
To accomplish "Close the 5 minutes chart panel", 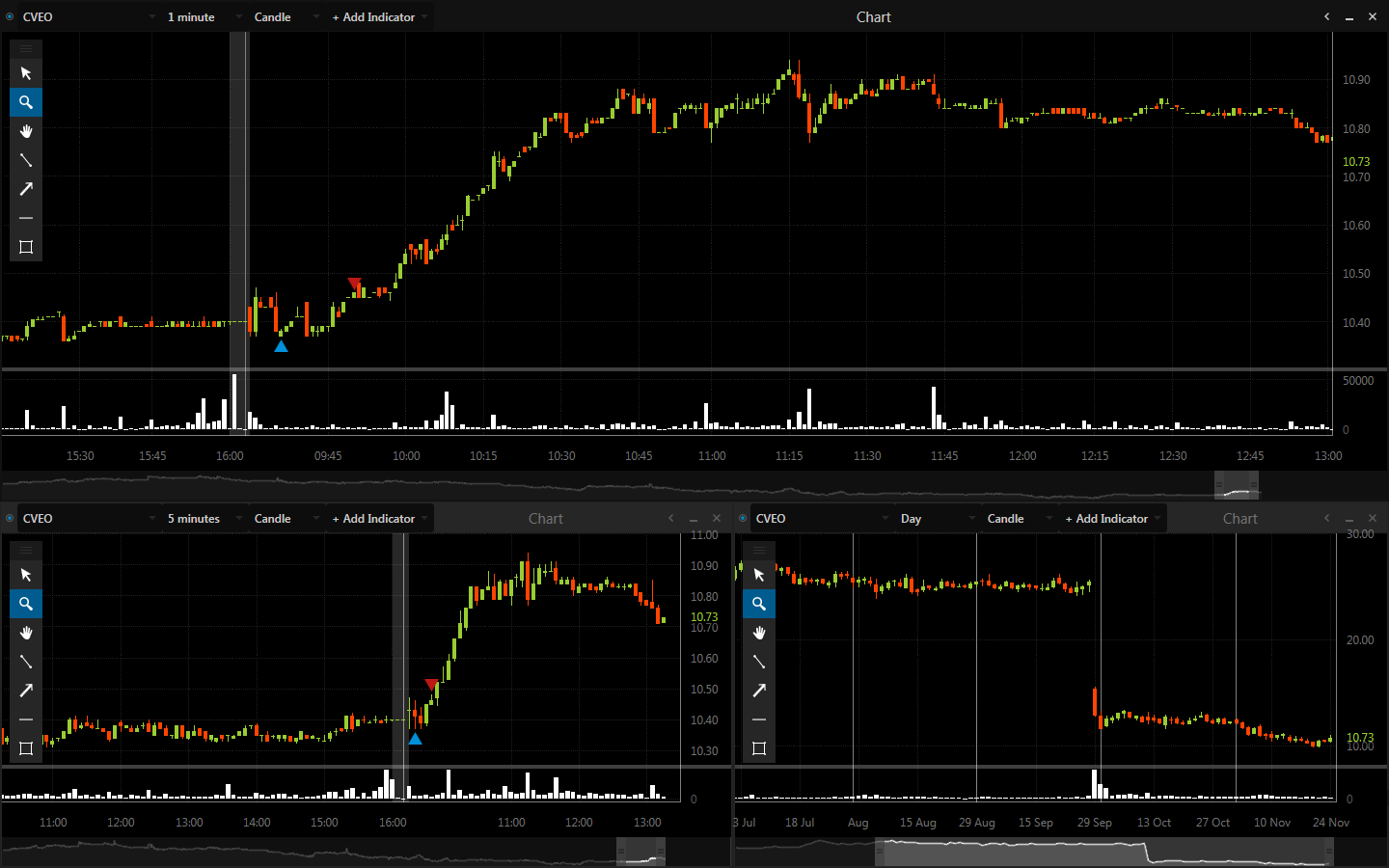I will 716,519.
